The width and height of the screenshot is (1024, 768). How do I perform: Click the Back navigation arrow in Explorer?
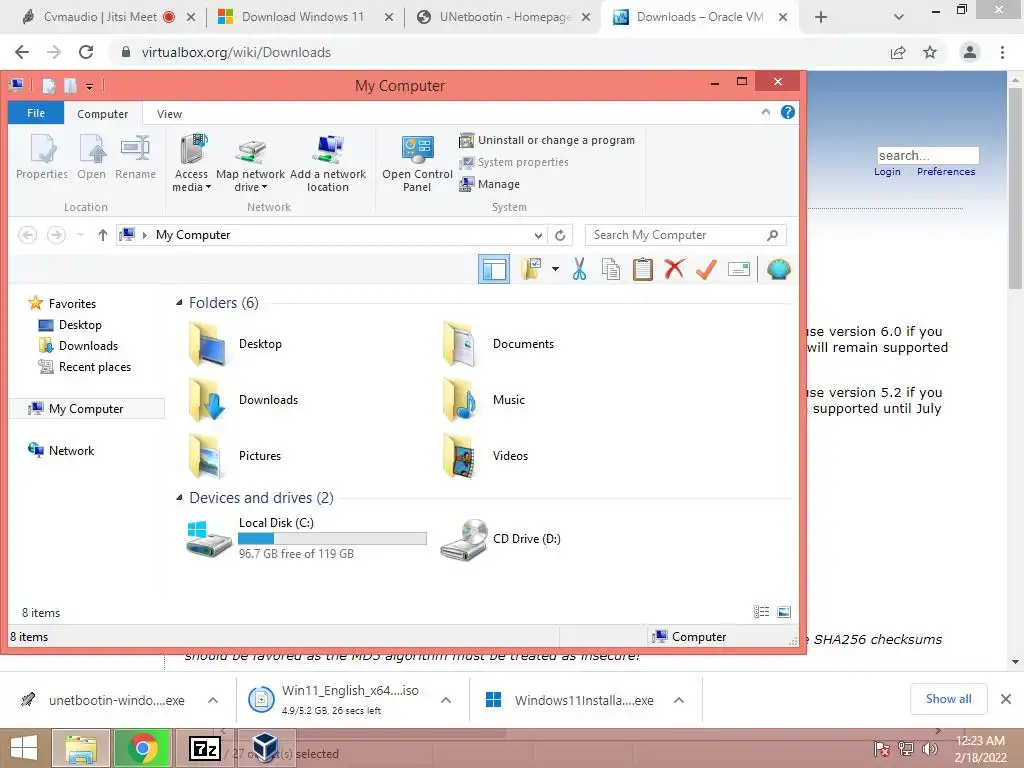27,234
